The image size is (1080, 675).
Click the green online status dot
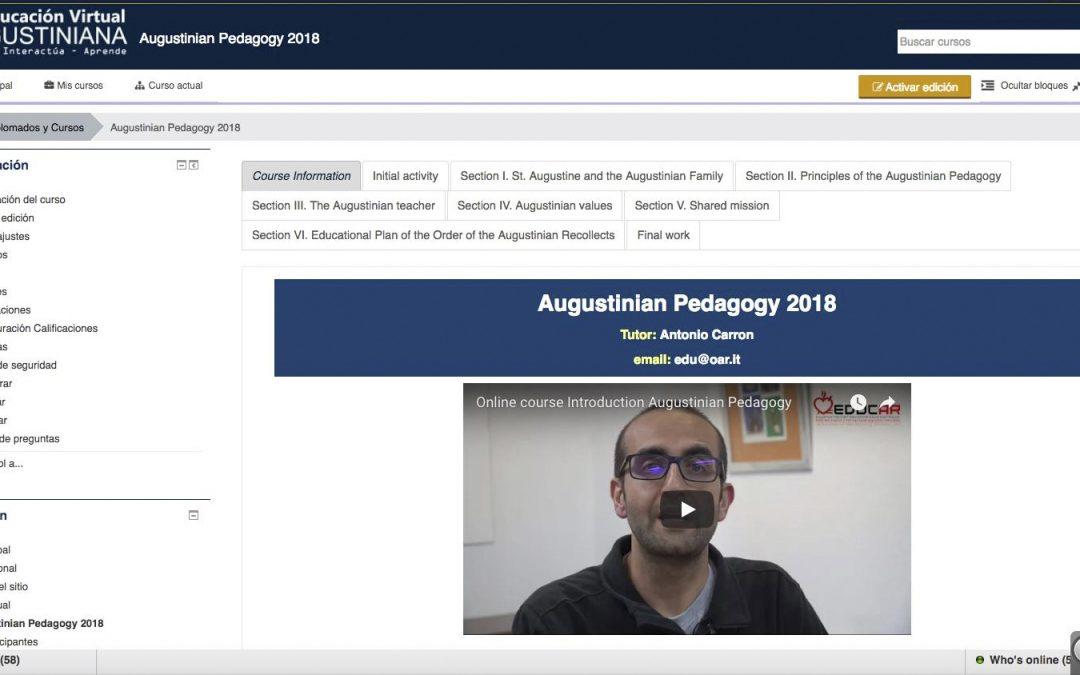click(980, 659)
